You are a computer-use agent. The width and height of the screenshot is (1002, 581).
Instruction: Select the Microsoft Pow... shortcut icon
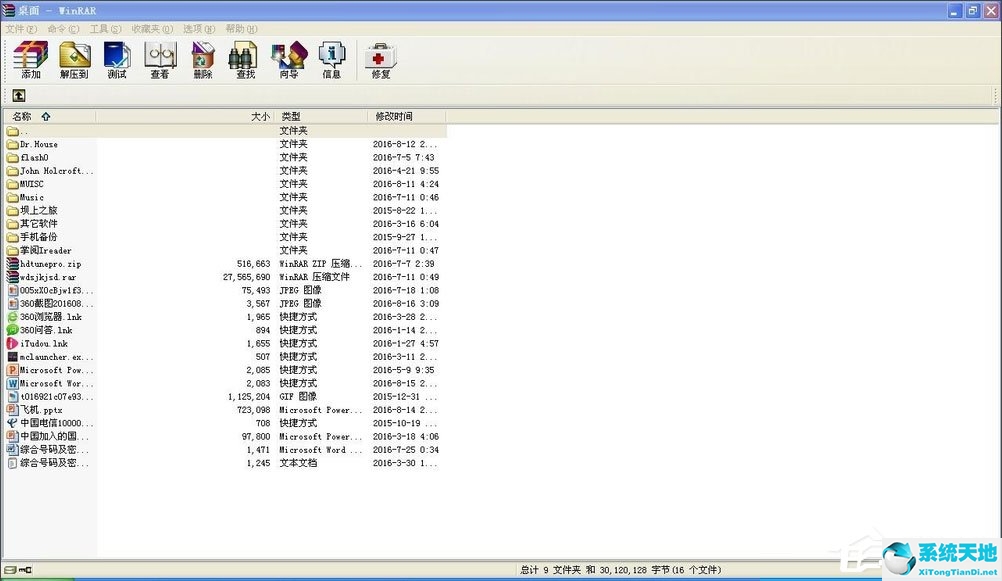pos(12,370)
